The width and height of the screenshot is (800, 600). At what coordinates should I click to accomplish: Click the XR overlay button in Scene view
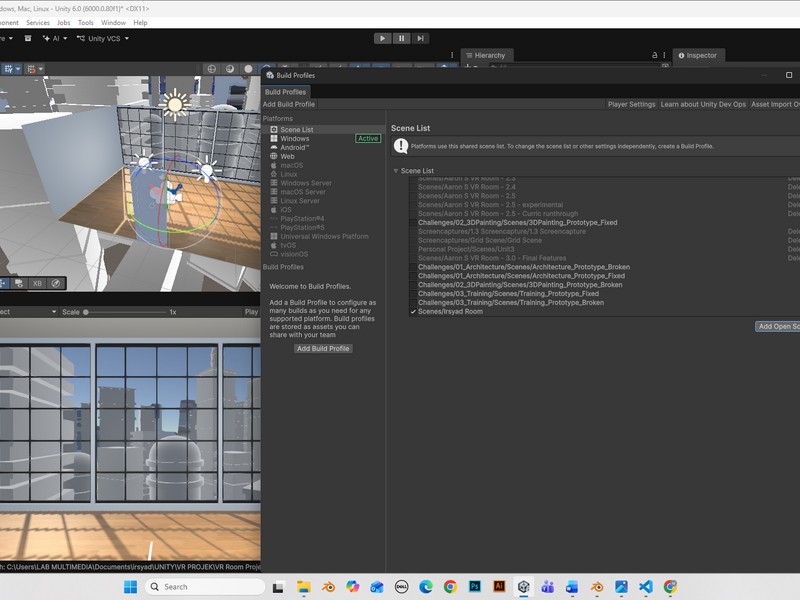pos(37,283)
